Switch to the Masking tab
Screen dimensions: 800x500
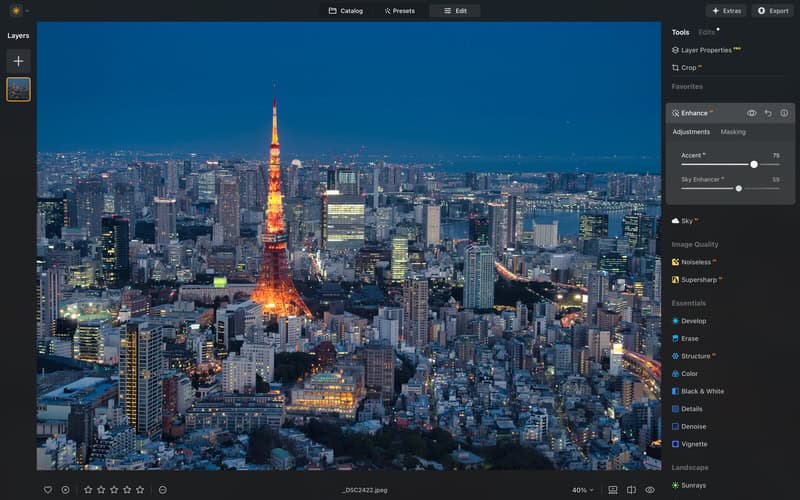point(733,132)
